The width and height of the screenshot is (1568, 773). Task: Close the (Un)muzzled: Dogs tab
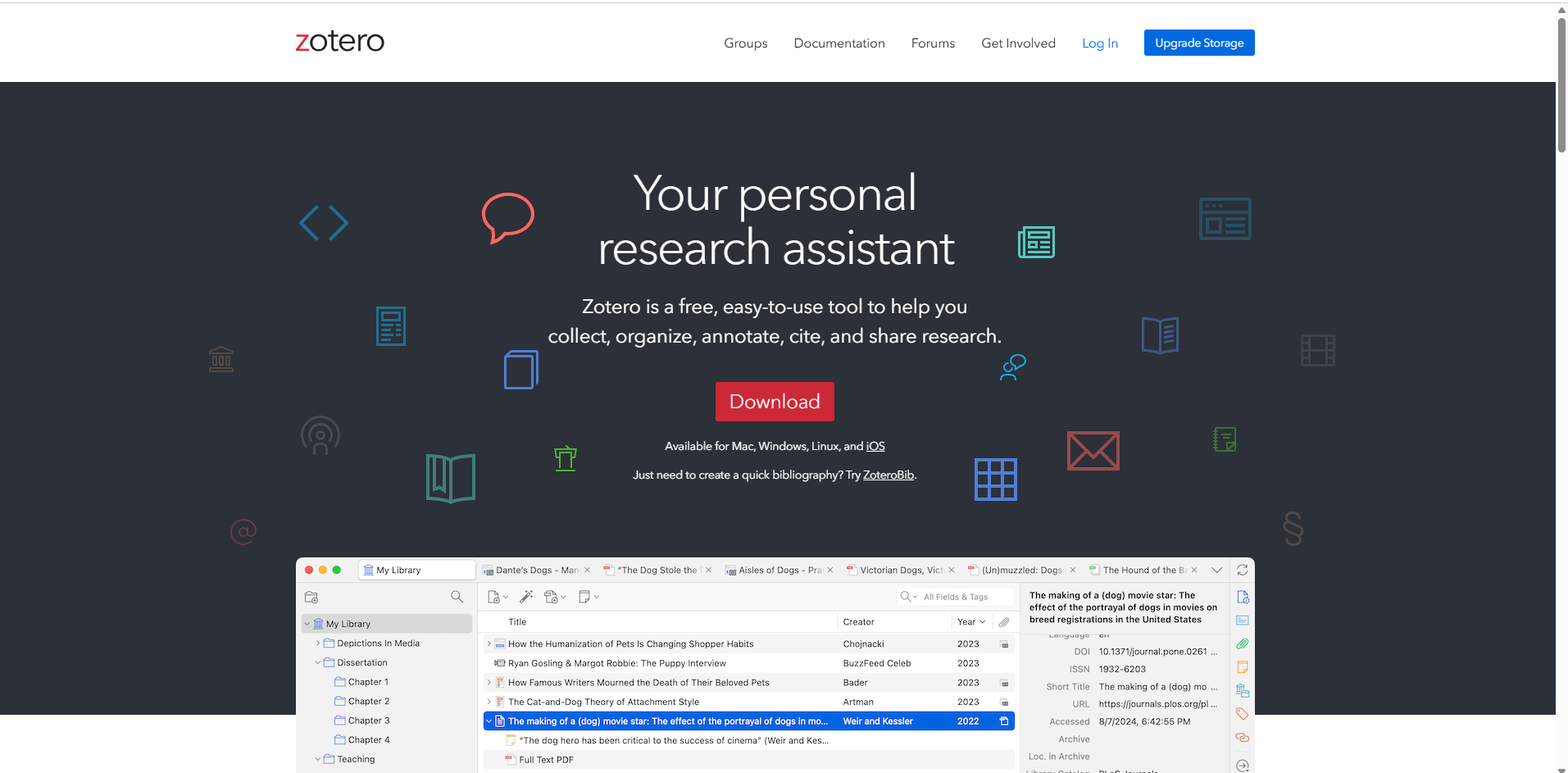(x=1072, y=570)
